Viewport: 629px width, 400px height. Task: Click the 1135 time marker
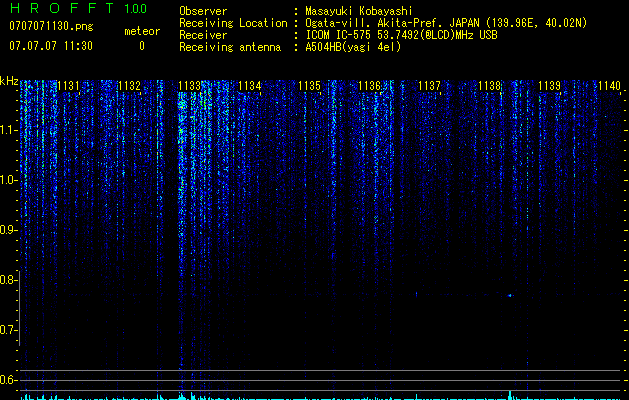310,86
